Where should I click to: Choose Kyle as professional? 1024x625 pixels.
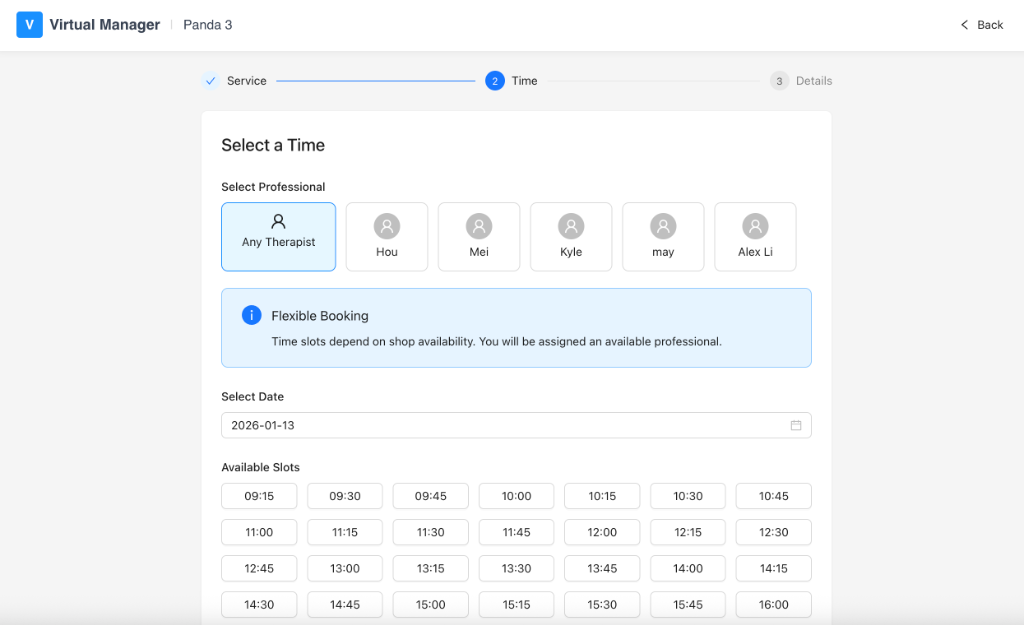coord(571,236)
